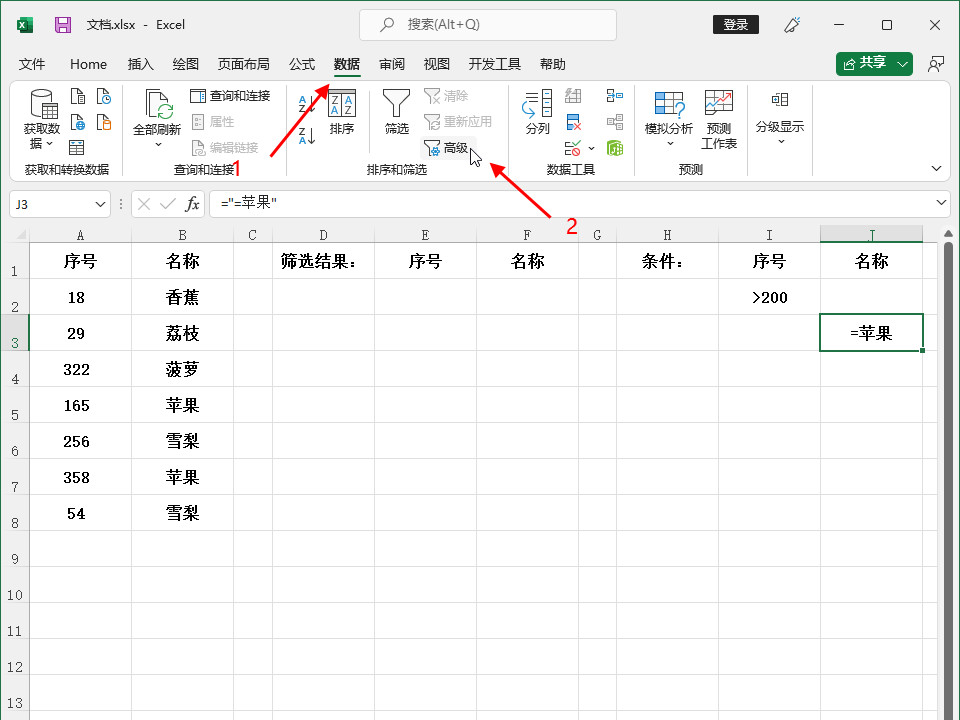Click the Enter (checkmark) formula button
Screen dimensions: 960x720
167,204
